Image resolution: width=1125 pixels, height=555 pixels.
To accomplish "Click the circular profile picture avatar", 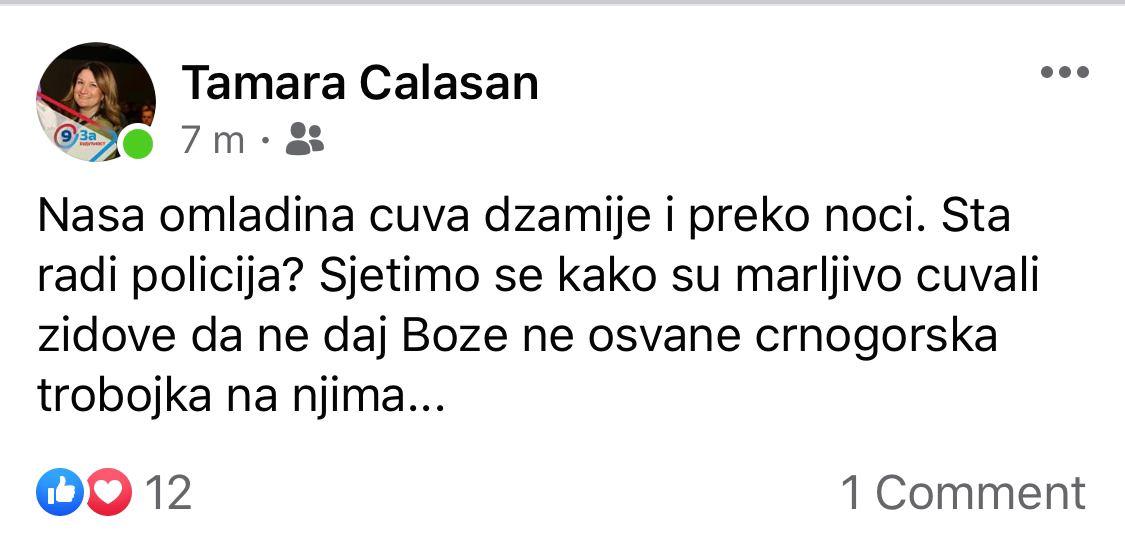I will [96, 102].
